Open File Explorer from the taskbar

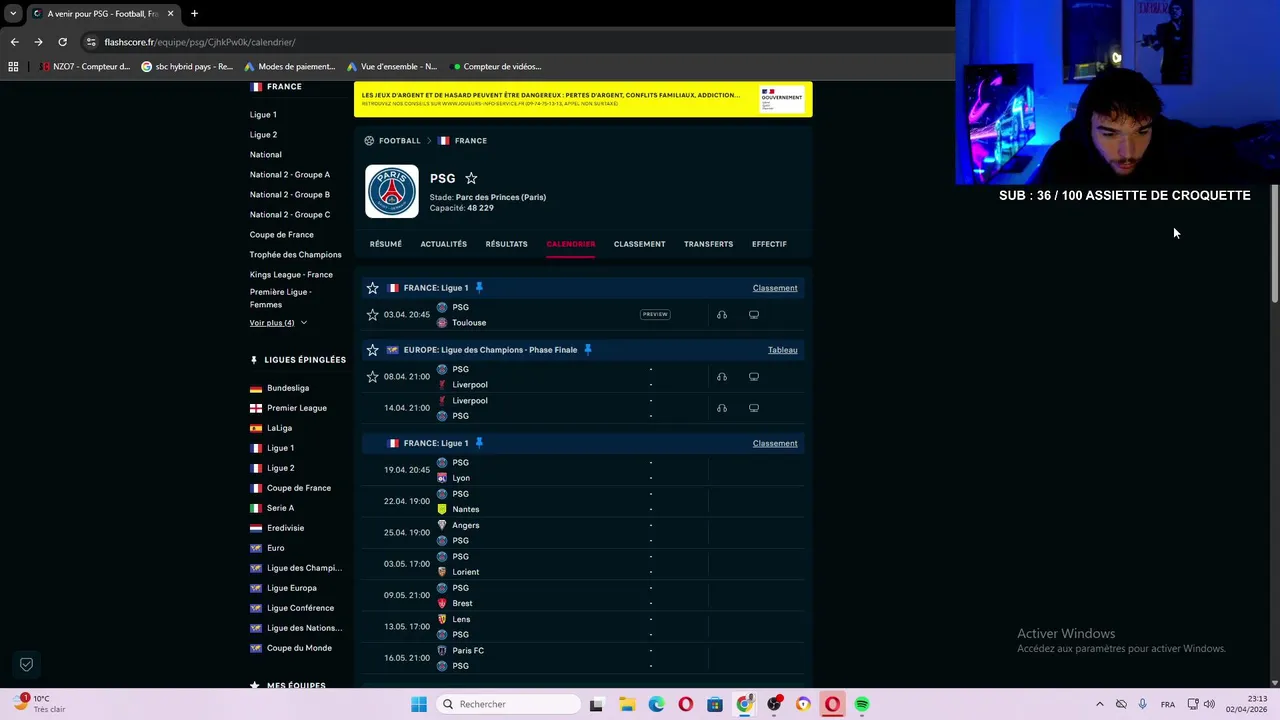(627, 704)
